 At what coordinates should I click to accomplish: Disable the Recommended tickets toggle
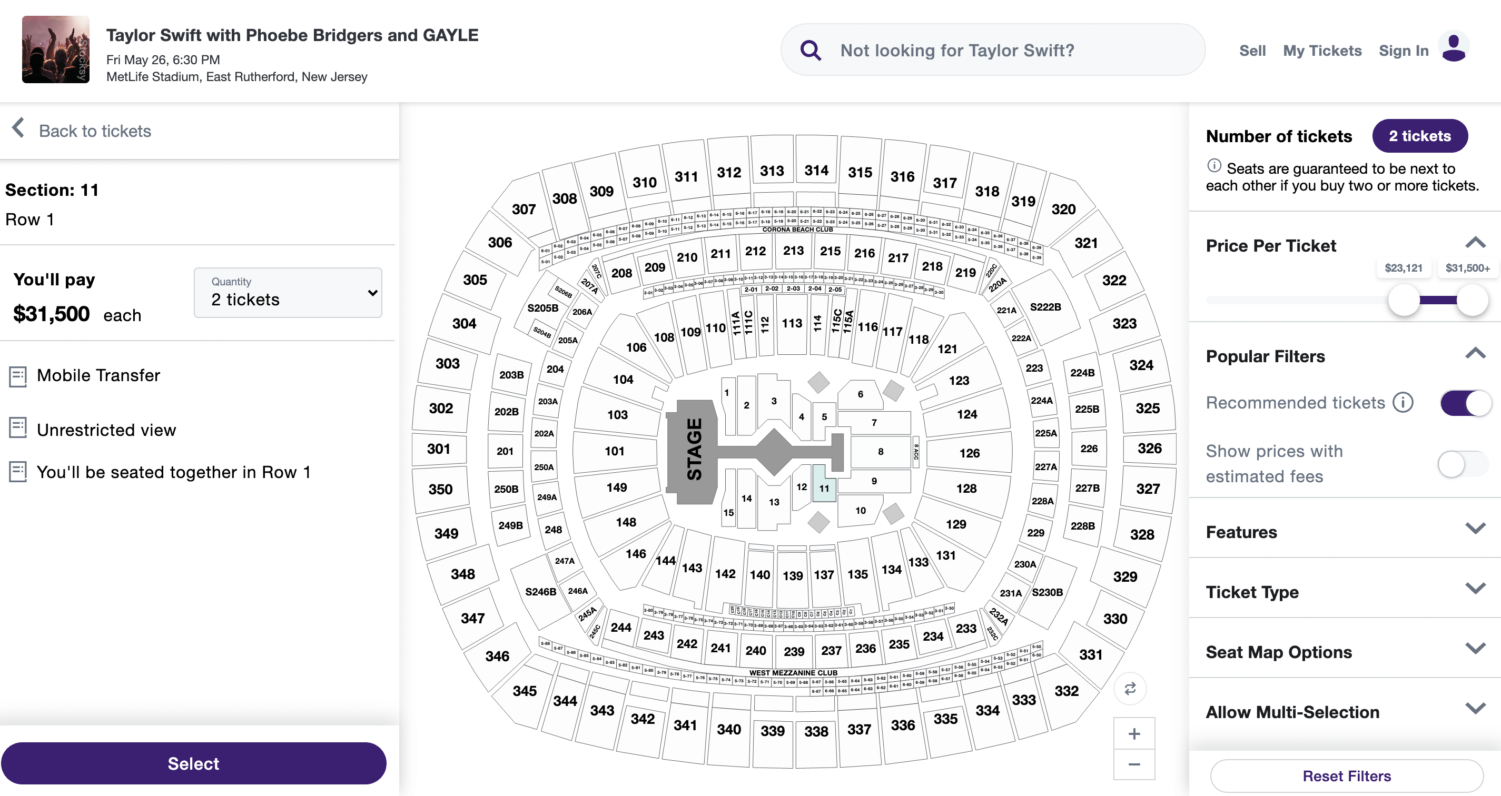coord(1466,403)
